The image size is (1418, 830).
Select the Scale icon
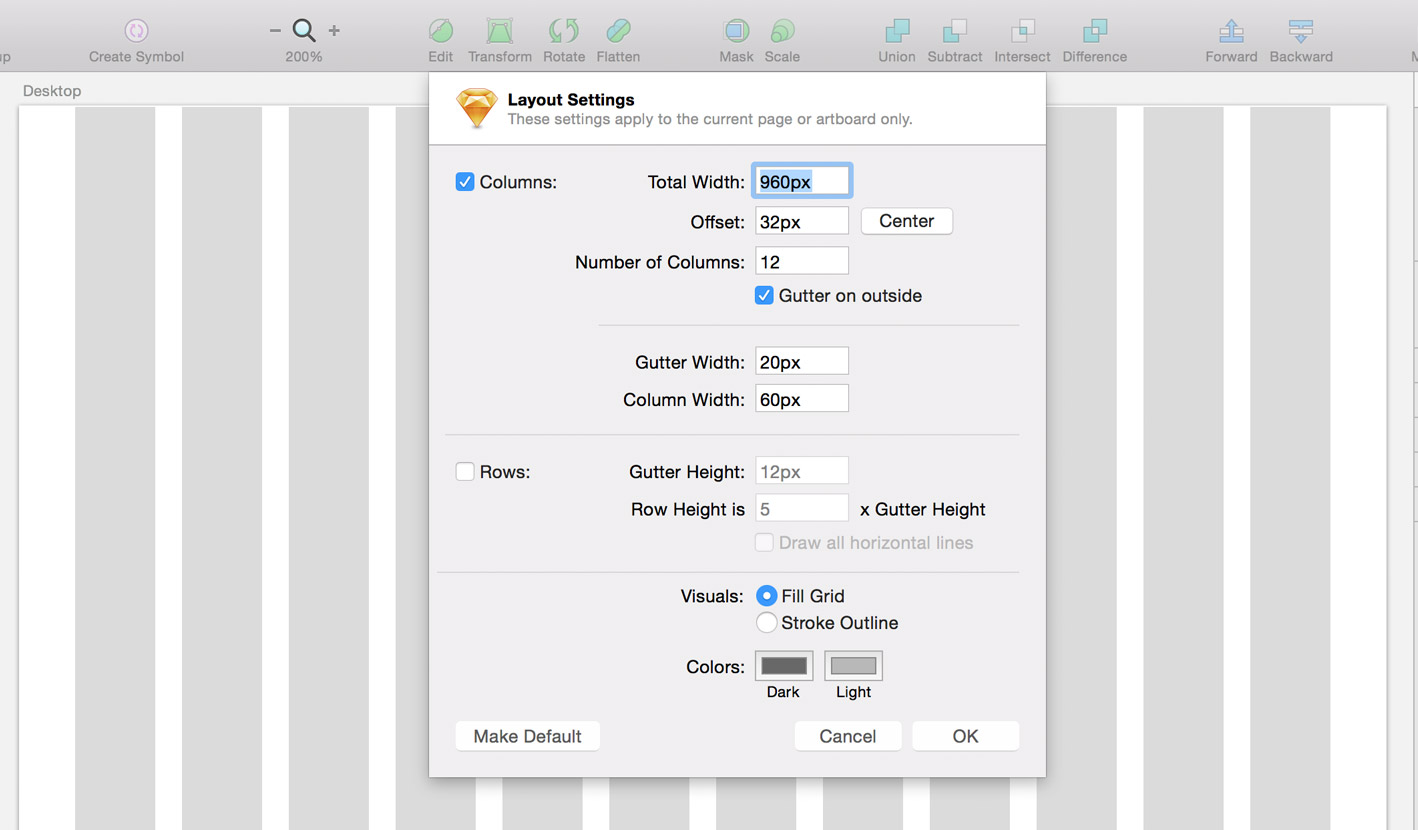pyautogui.click(x=782, y=30)
